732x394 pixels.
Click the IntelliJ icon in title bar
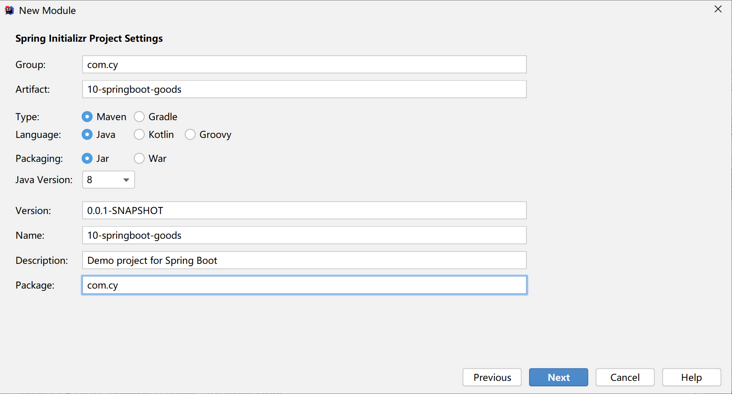click(9, 10)
